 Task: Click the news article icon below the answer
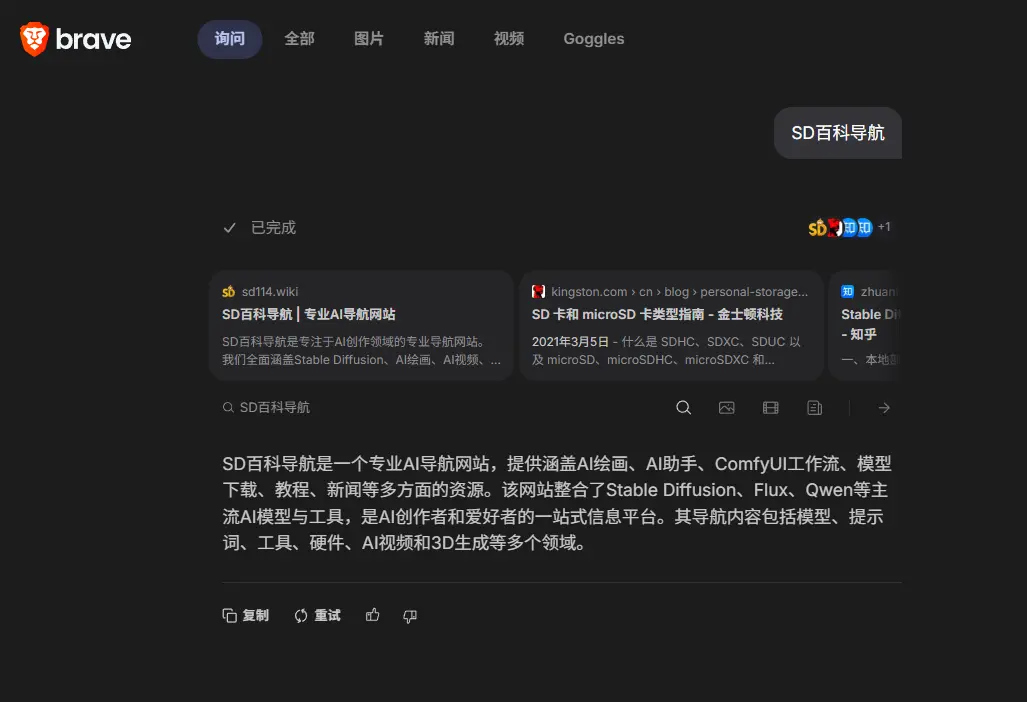tap(813, 407)
